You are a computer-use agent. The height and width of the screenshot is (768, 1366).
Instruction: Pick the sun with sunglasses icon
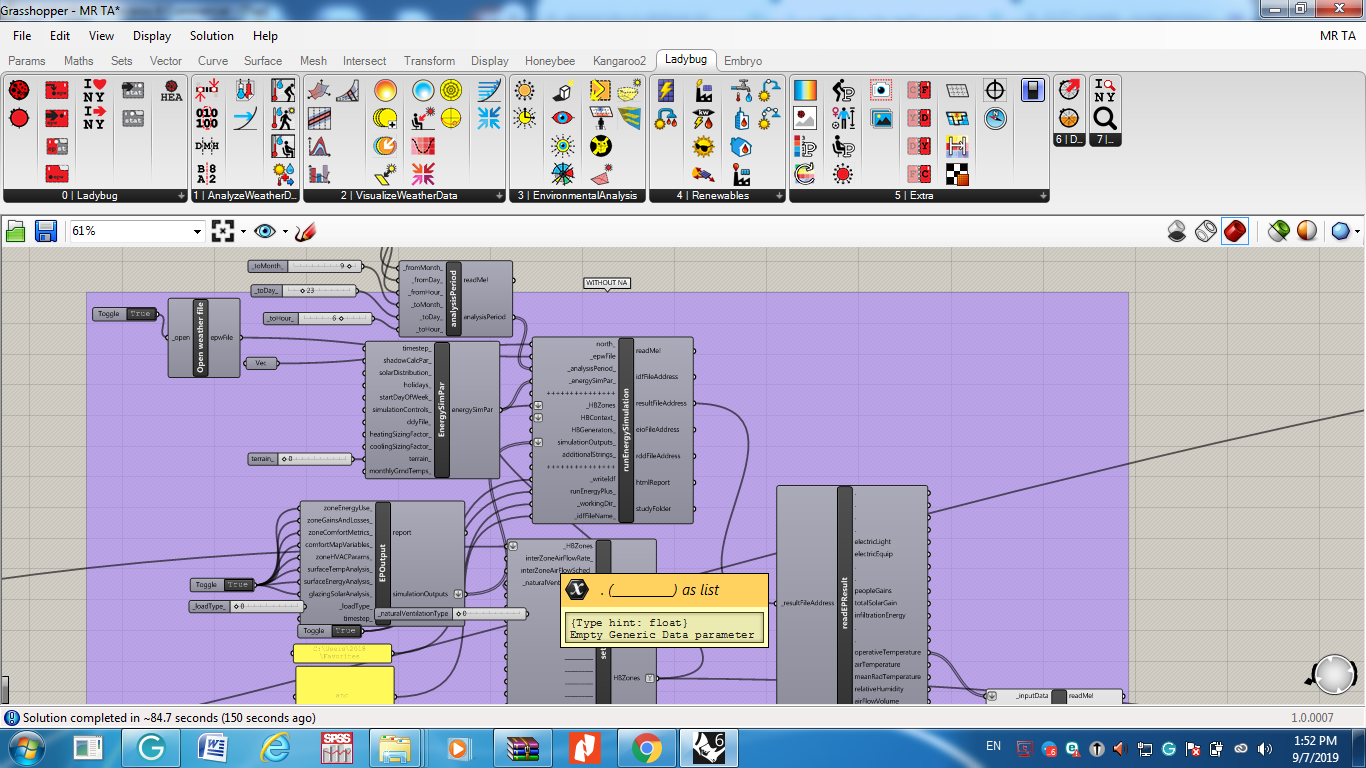coord(704,147)
